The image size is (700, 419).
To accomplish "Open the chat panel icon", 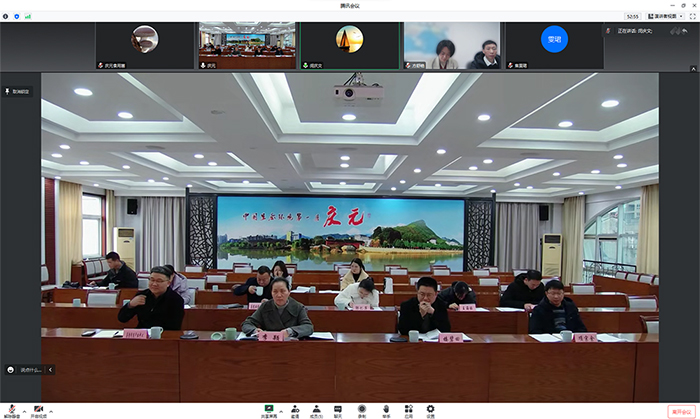I will click(x=338, y=408).
